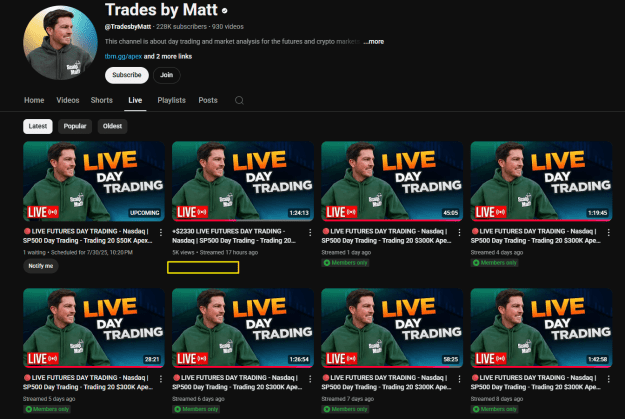Image resolution: width=625 pixels, height=419 pixels.
Task: Click the Members only badge under the 5 days ago stream
Action: coord(47,409)
